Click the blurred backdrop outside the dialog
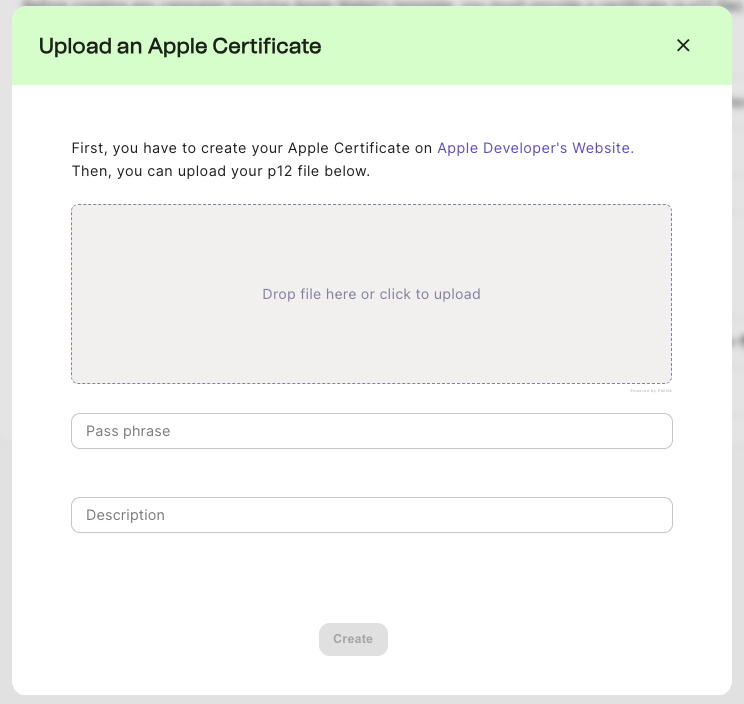The width and height of the screenshot is (744, 704). (738, 350)
